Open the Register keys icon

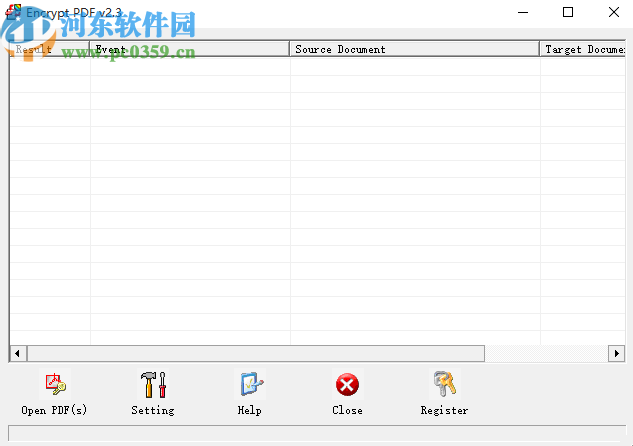444,384
